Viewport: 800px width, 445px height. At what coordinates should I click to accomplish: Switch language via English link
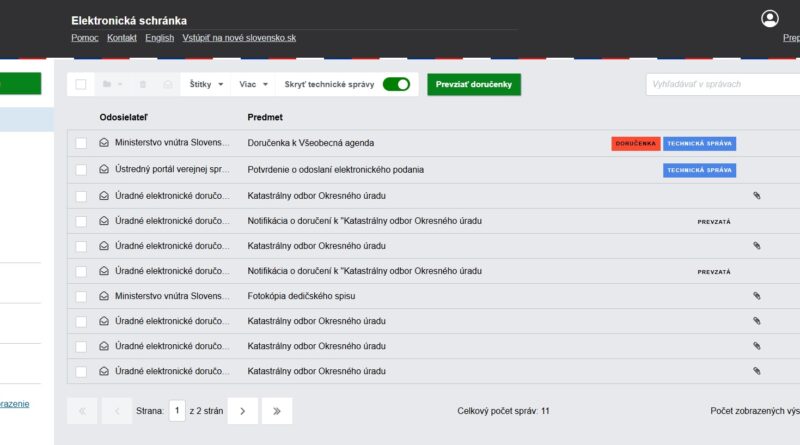[159, 38]
